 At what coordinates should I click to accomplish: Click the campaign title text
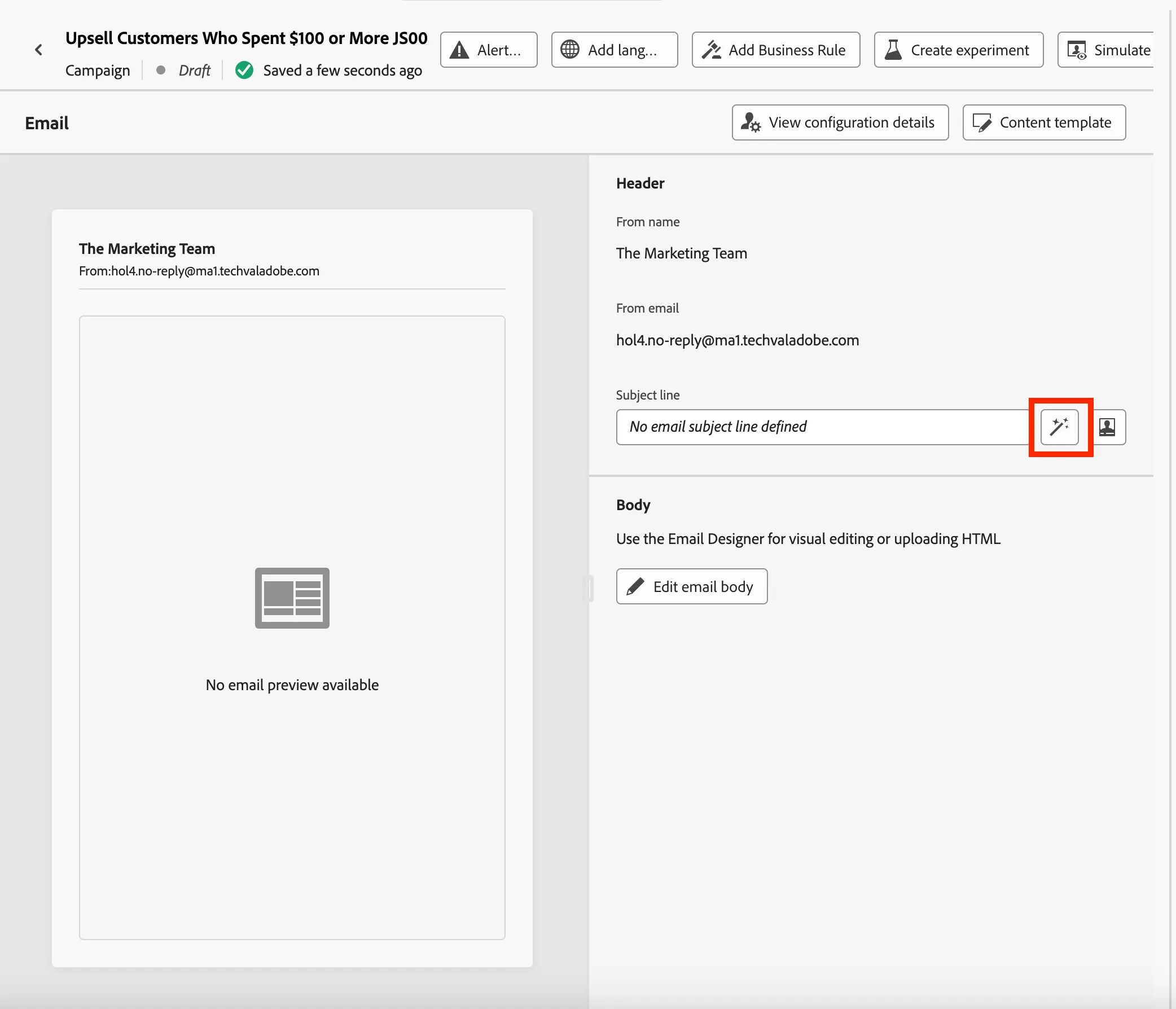pos(247,38)
